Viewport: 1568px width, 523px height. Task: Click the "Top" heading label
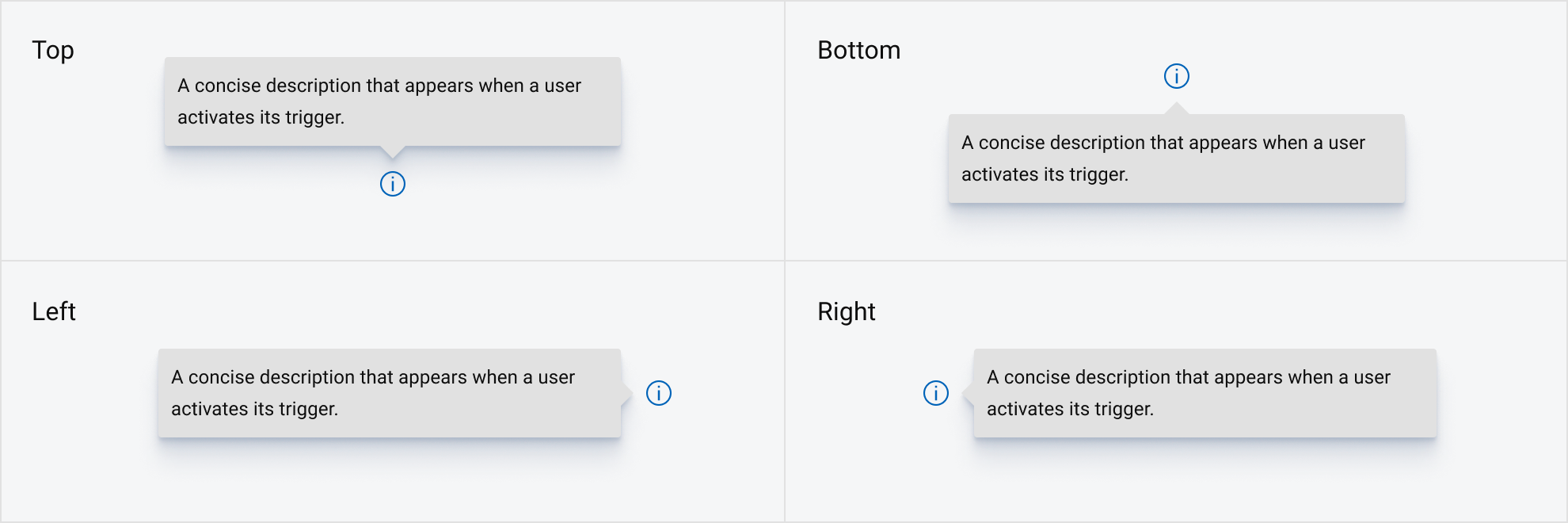click(x=52, y=50)
